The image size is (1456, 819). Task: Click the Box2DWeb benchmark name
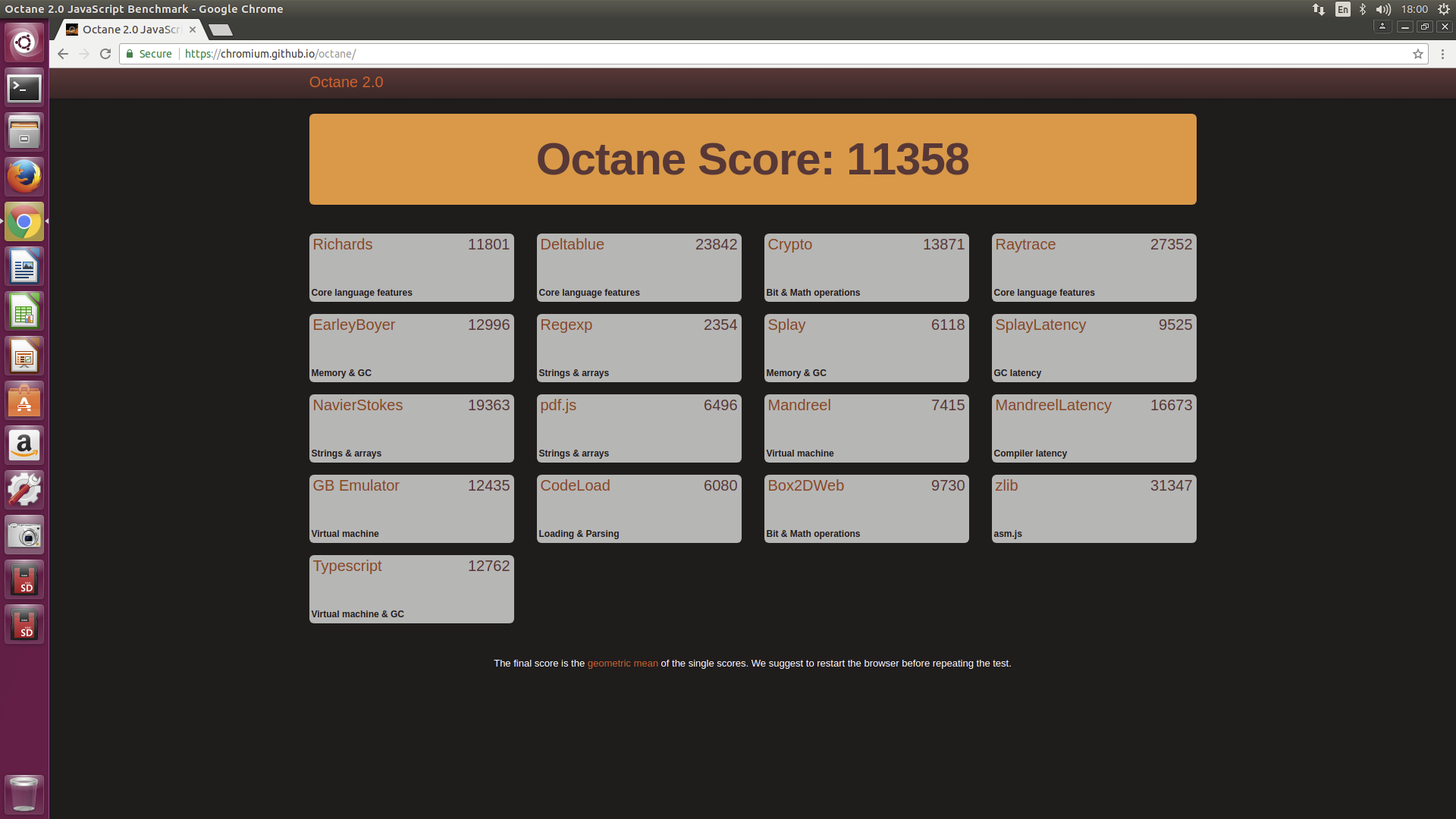(805, 485)
